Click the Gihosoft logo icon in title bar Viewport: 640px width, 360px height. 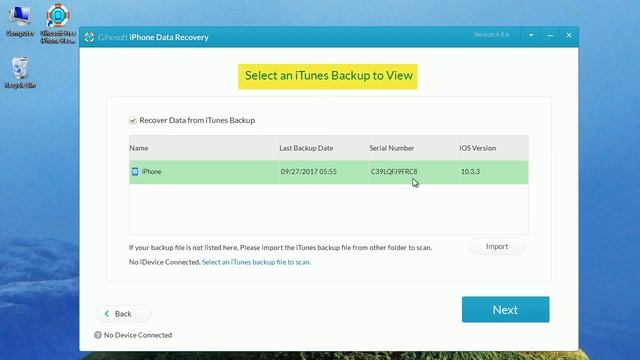point(89,37)
